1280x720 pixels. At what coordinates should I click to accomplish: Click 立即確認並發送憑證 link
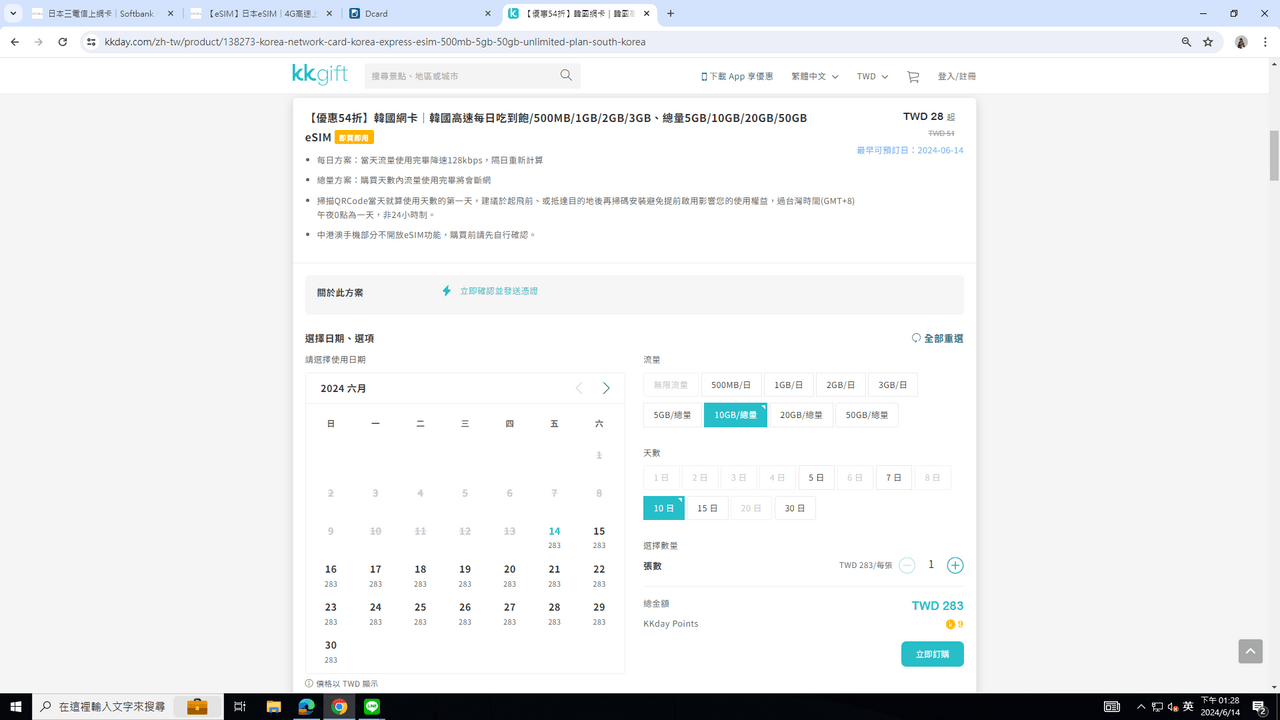tap(499, 291)
